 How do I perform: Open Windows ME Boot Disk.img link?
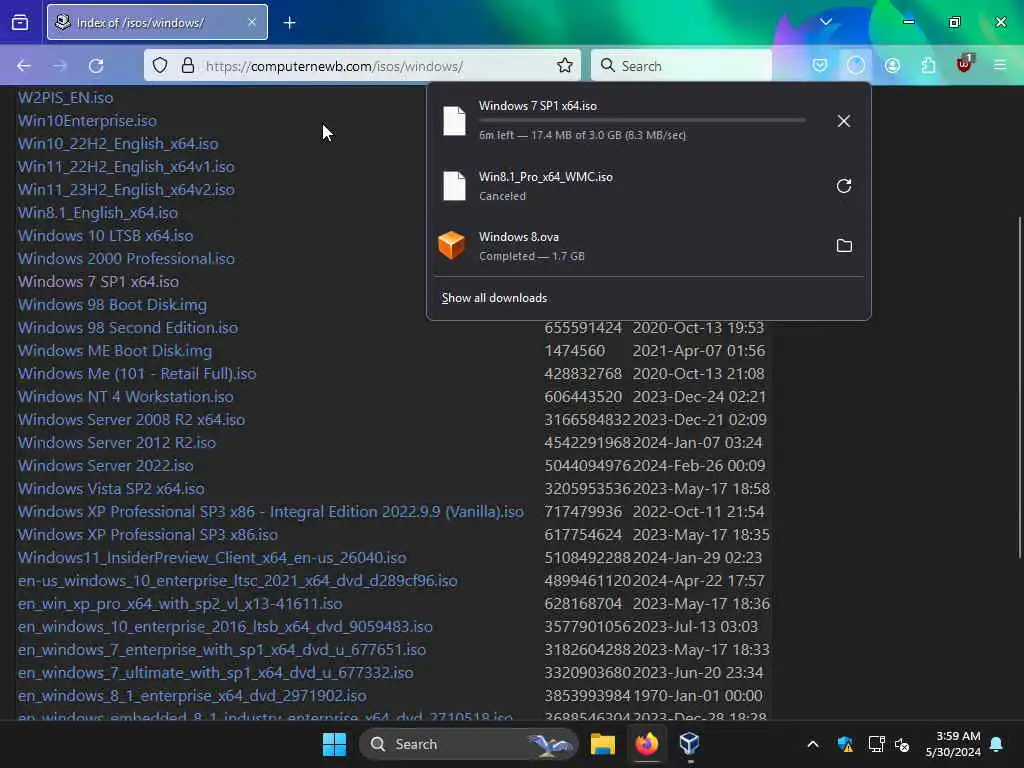pyautogui.click(x=114, y=351)
